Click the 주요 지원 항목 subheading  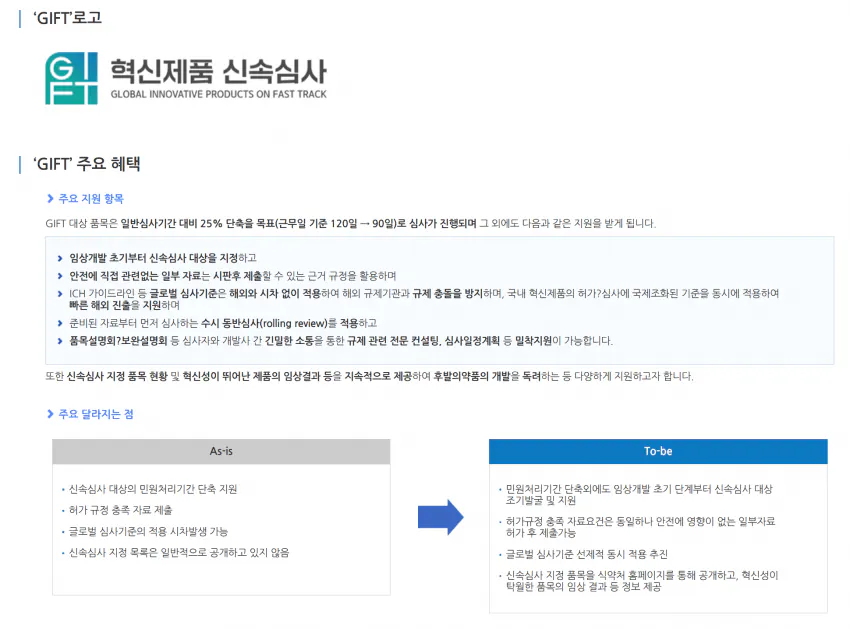point(91,198)
